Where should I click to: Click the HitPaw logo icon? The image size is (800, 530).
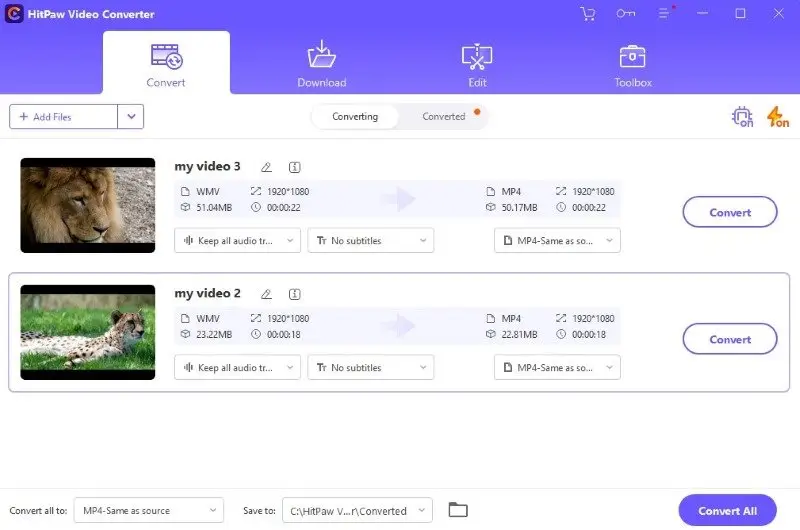click(x=14, y=14)
